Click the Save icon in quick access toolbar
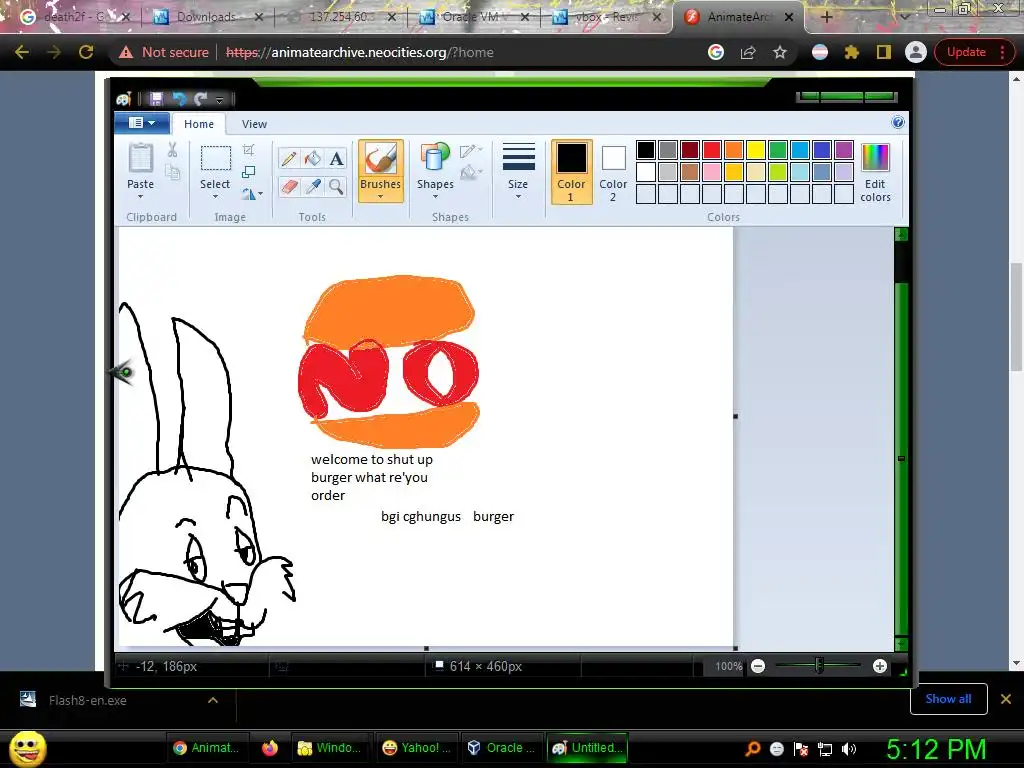 pos(156,99)
